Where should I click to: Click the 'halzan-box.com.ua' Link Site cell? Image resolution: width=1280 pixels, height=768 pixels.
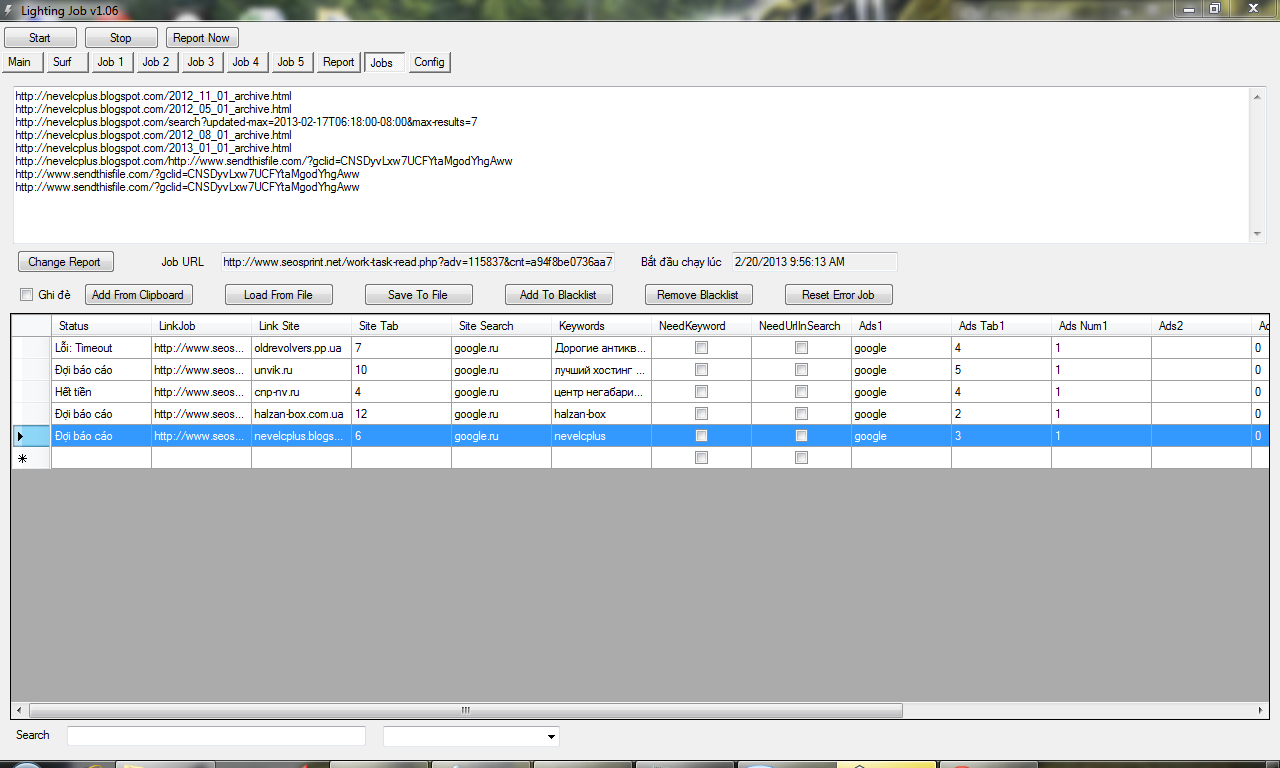[301, 414]
